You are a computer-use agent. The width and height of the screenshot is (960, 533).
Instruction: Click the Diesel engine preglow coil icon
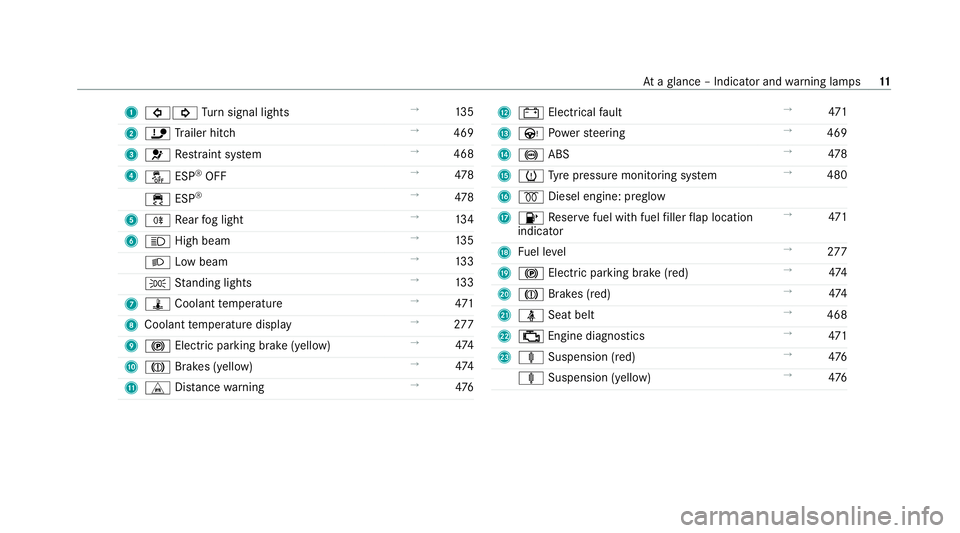pyautogui.click(x=531, y=197)
